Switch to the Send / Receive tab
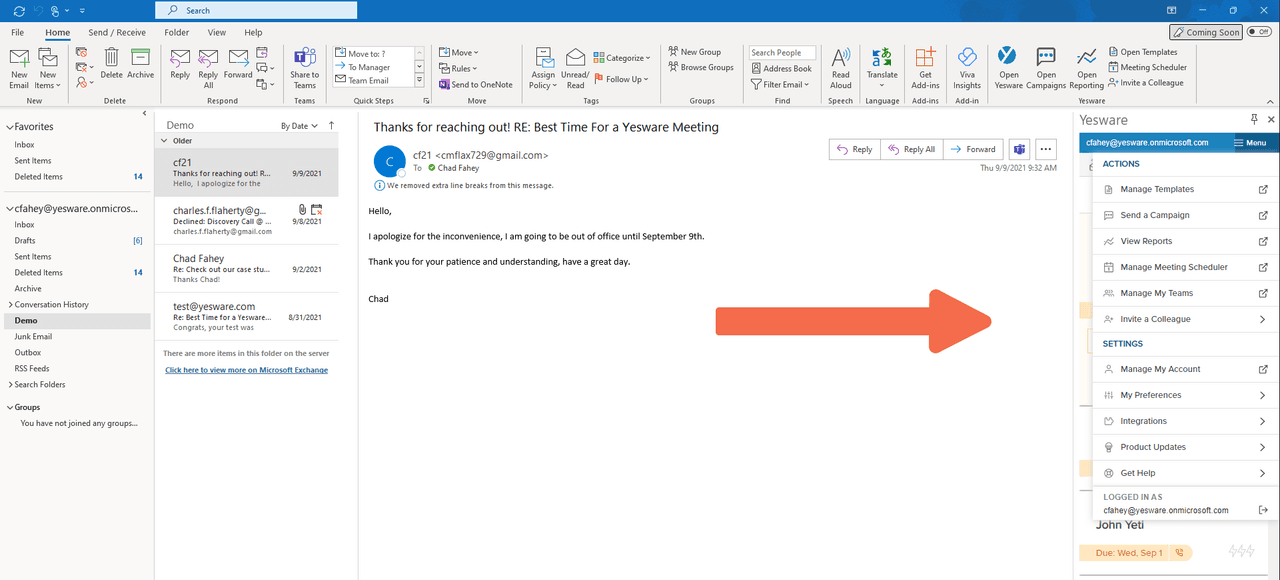 tap(117, 32)
